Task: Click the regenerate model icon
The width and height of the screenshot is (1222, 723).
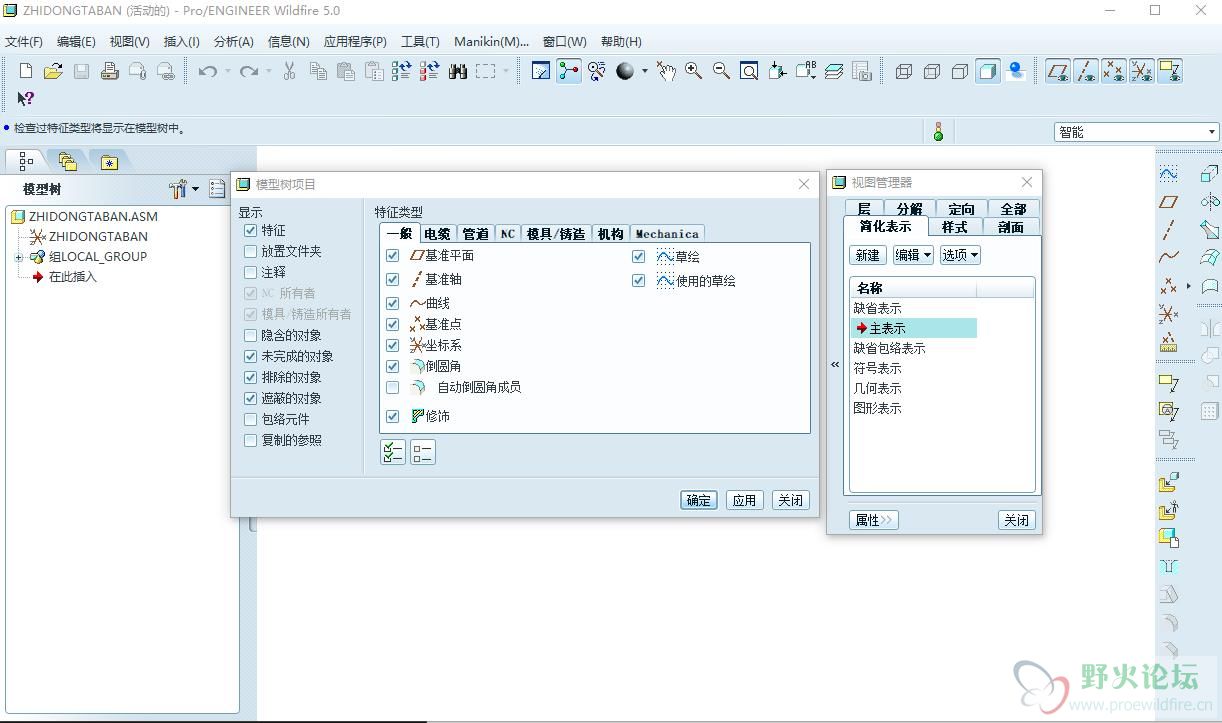Action: pyautogui.click(x=402, y=71)
